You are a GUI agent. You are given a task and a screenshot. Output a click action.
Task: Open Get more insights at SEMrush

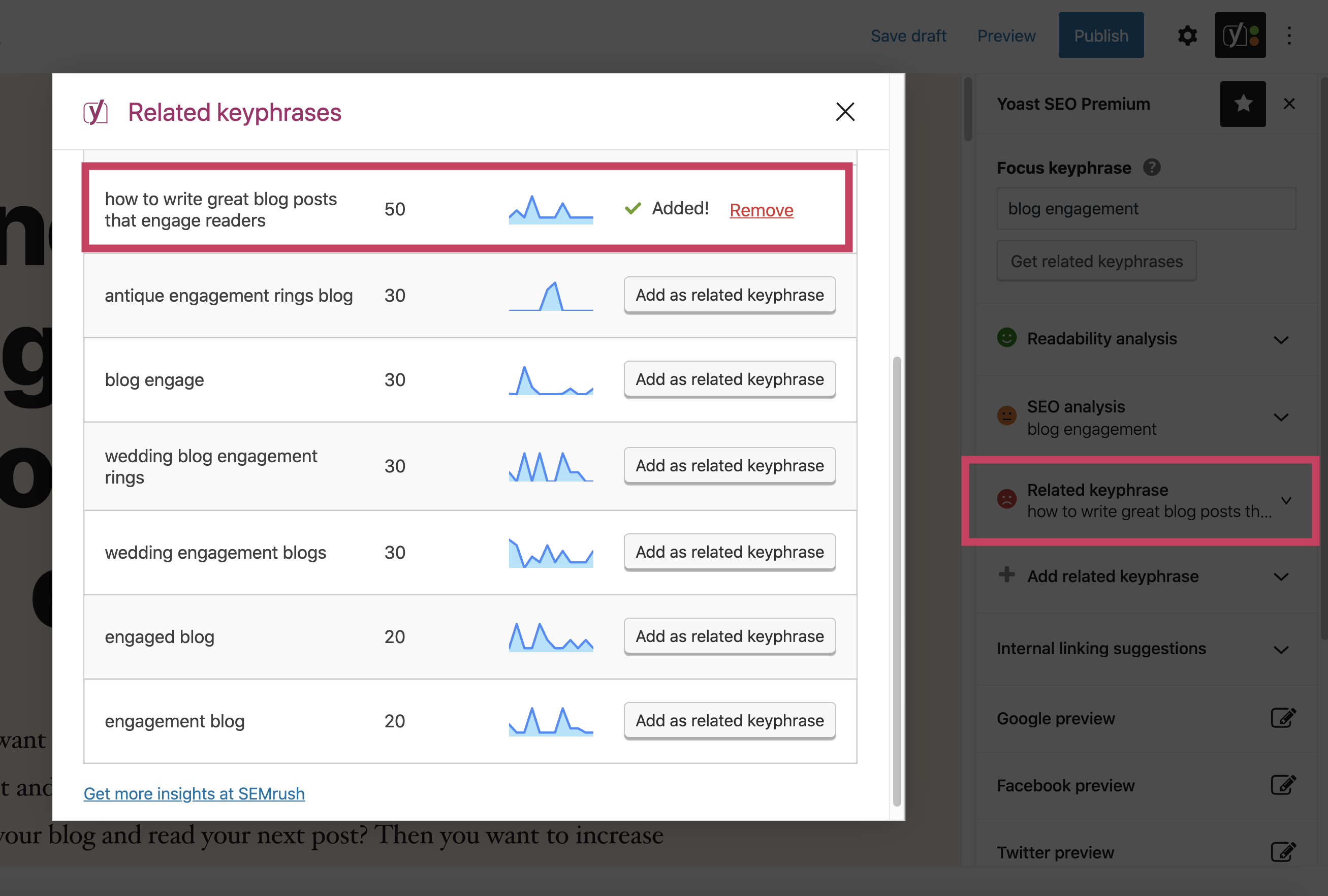[x=194, y=793]
